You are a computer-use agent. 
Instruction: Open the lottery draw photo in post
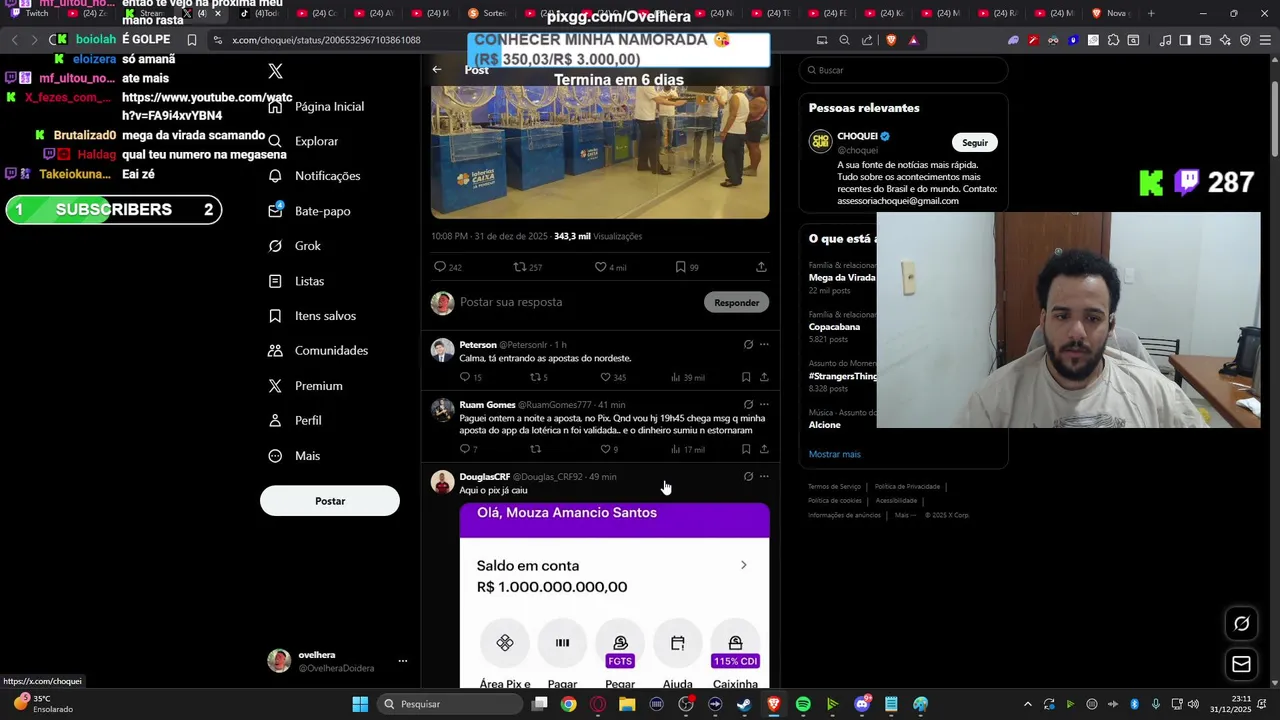coord(600,152)
